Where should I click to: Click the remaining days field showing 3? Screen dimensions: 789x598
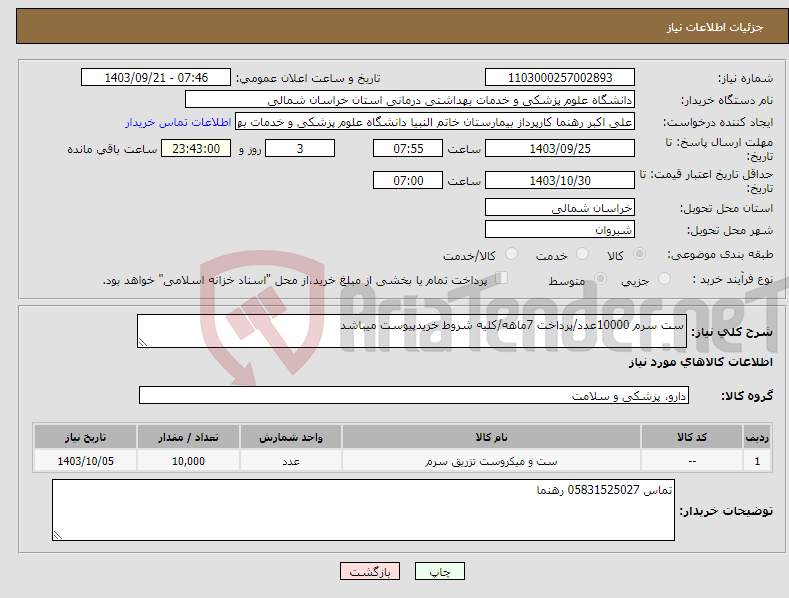[x=300, y=148]
